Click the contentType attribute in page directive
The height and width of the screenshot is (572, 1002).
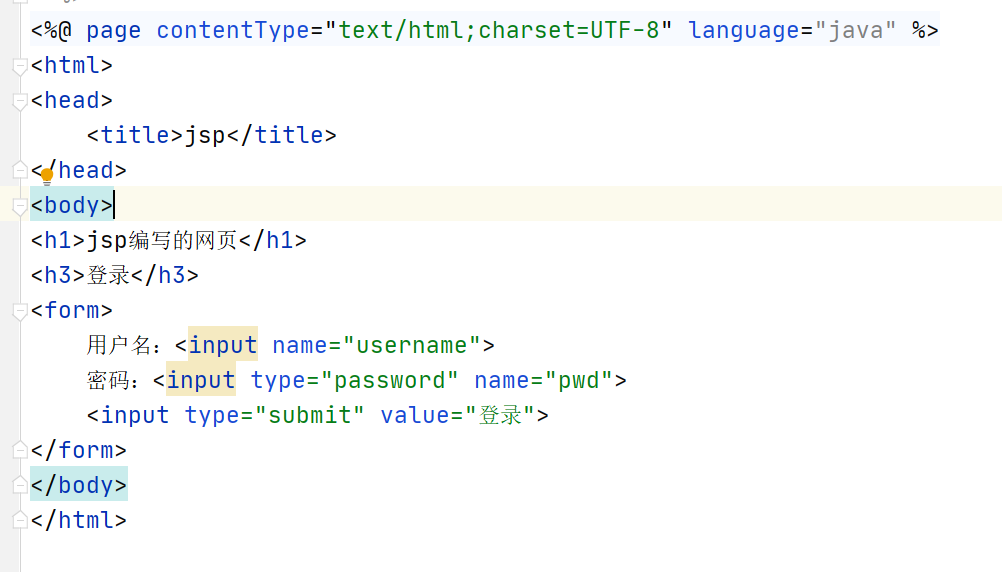233,30
